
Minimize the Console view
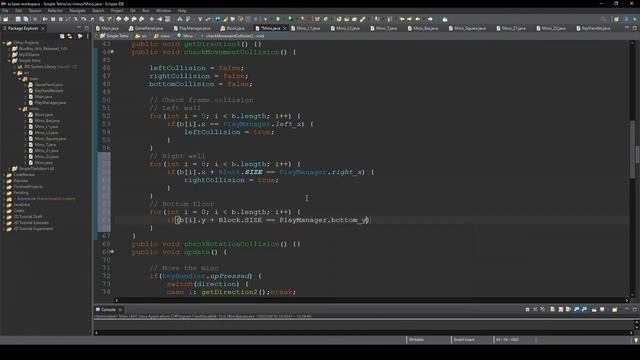627,309
